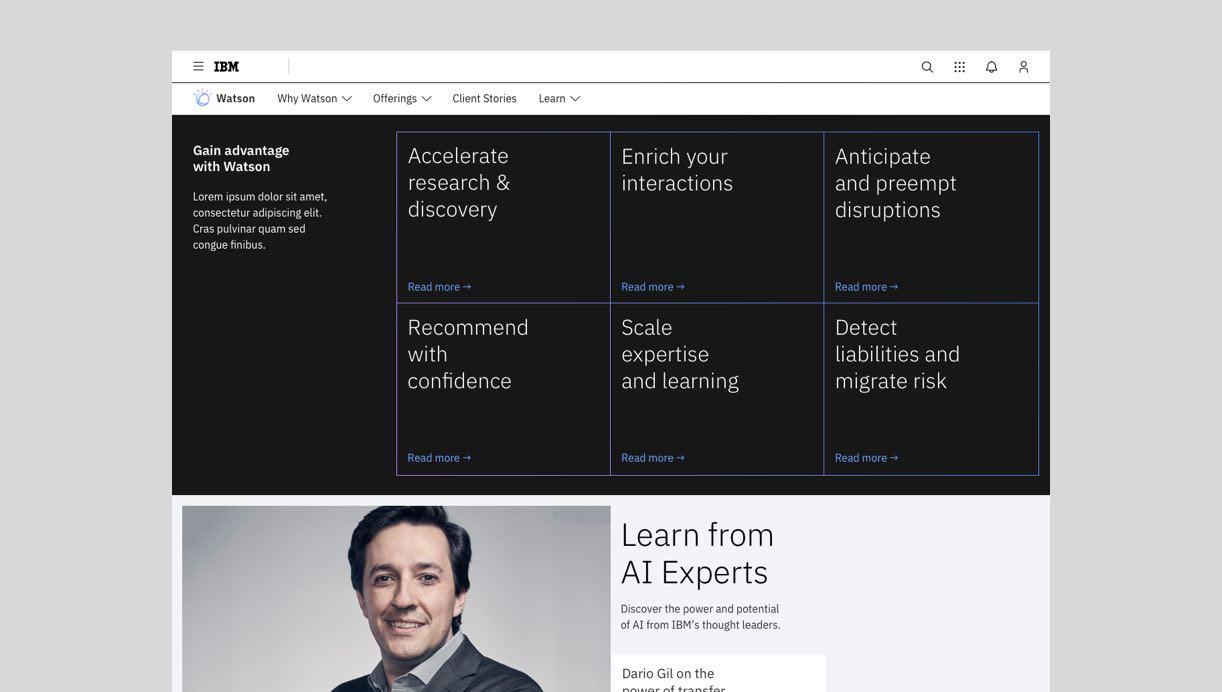Select the Detect liabilities and migrate risk heading

coord(897,353)
